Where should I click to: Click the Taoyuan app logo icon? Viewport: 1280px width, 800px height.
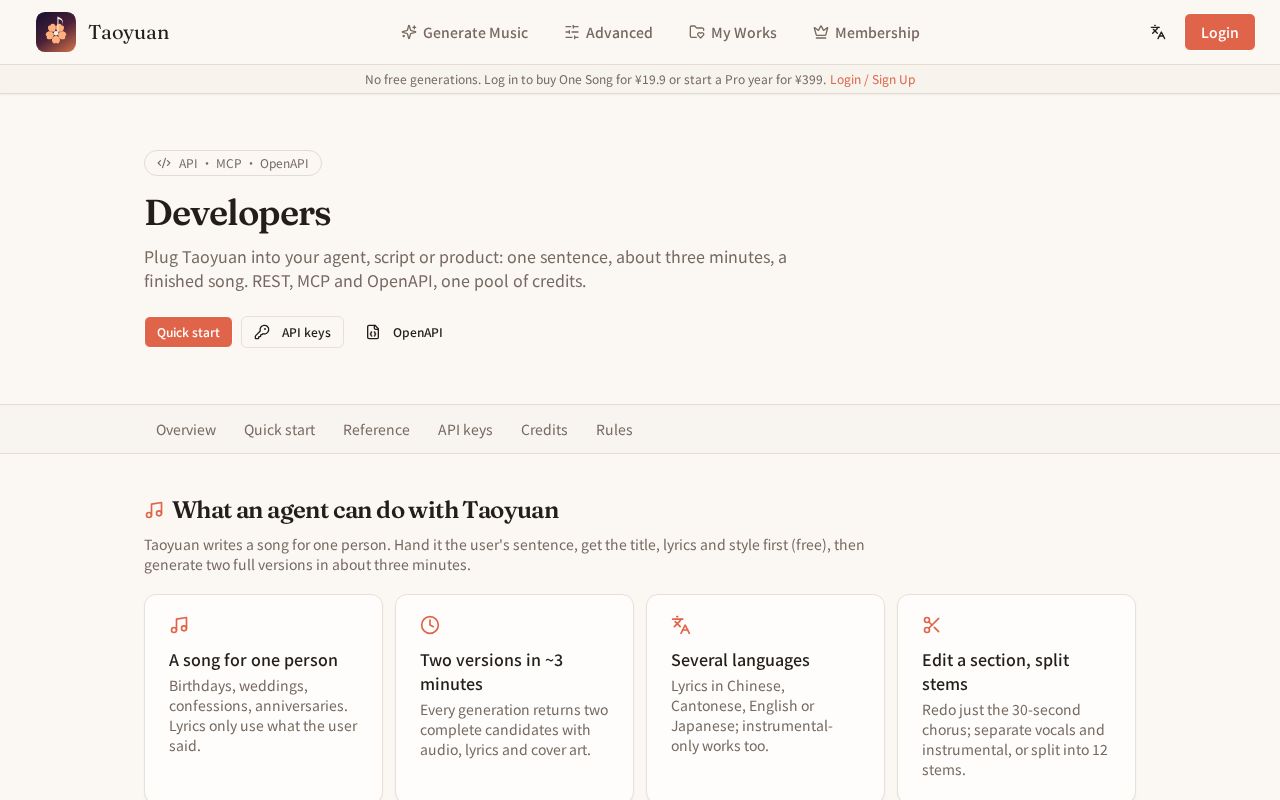56,32
